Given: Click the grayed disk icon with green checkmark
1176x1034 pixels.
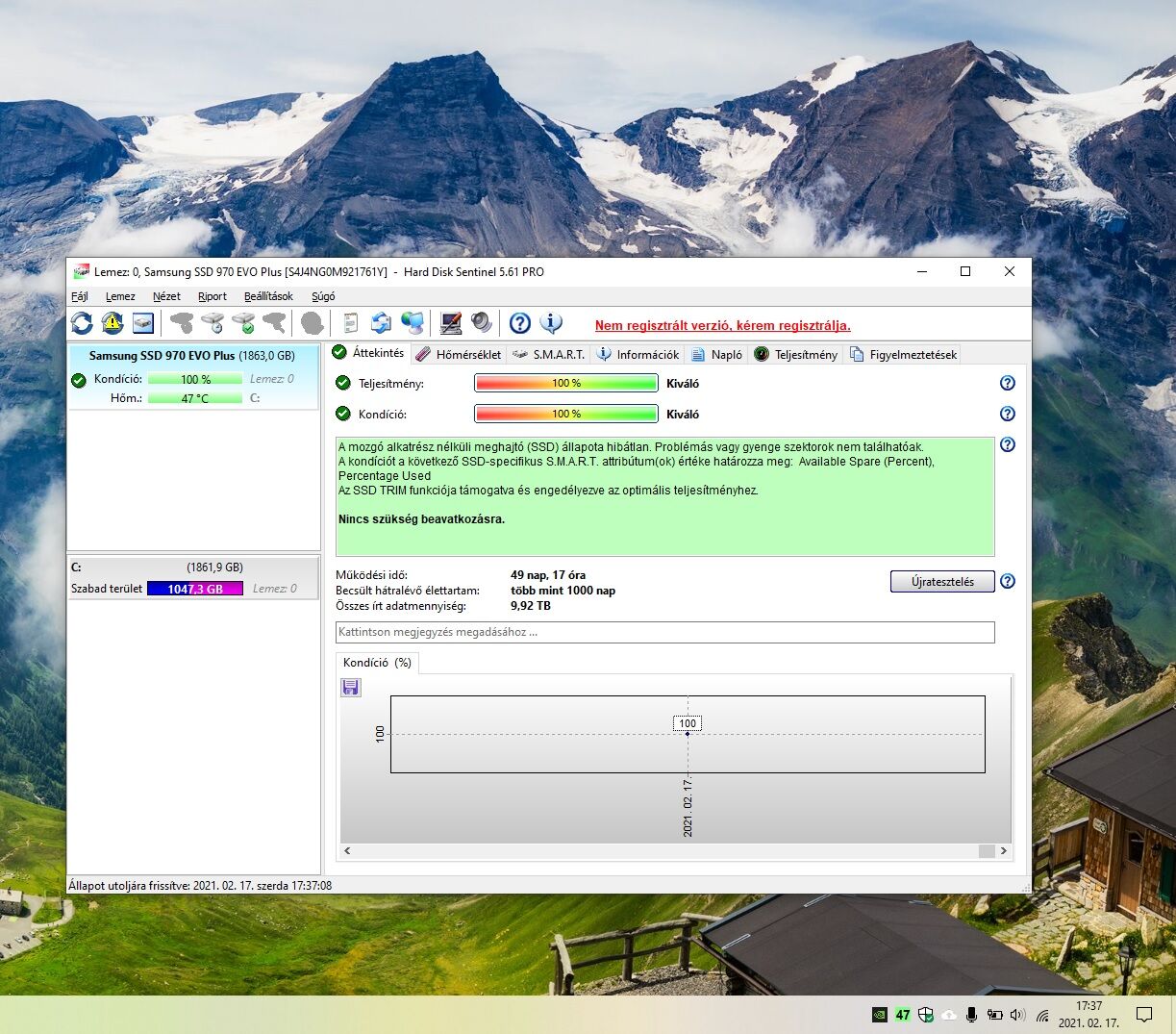Looking at the screenshot, I should [243, 323].
